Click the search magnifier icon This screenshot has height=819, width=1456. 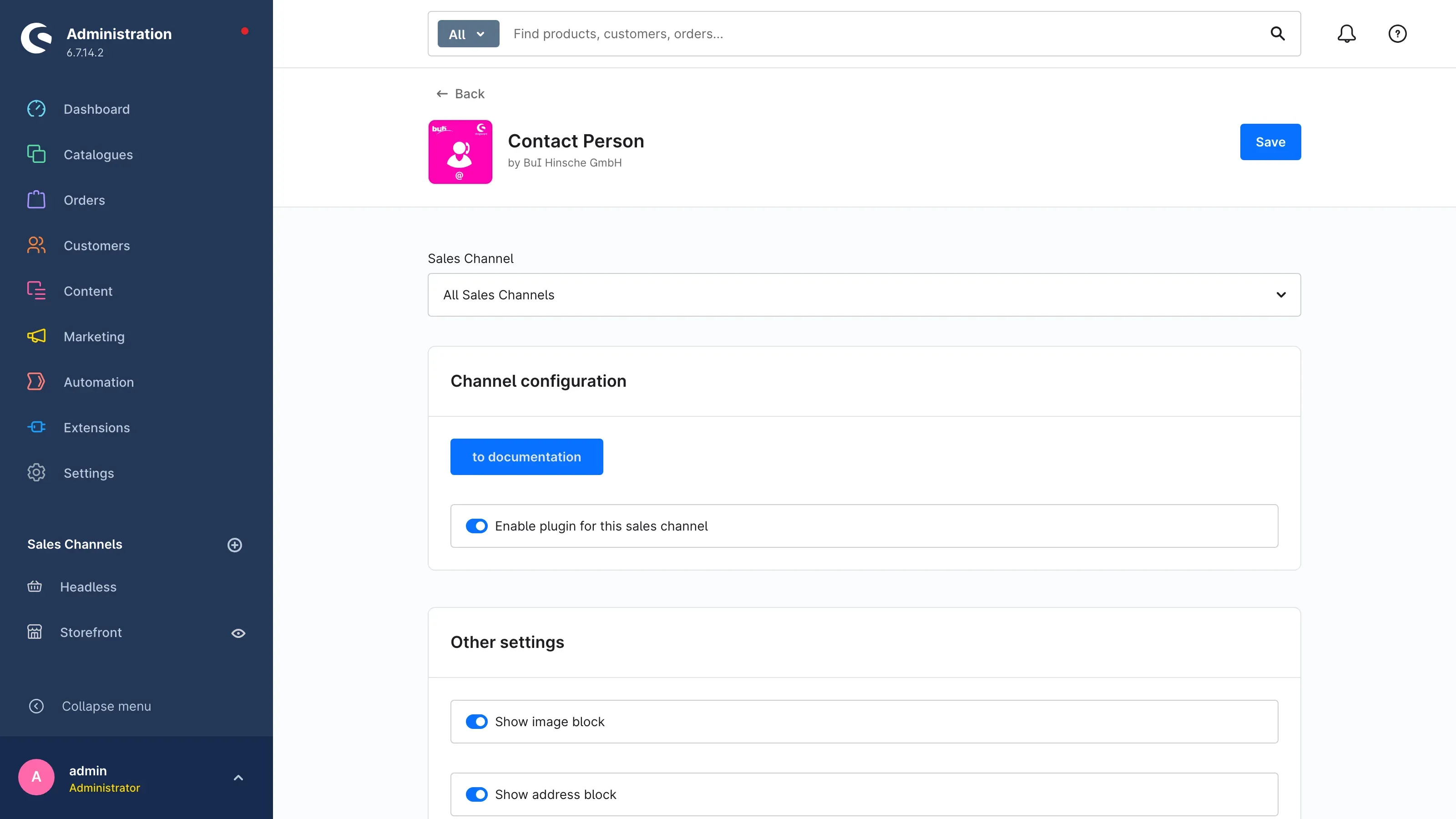pos(1277,34)
